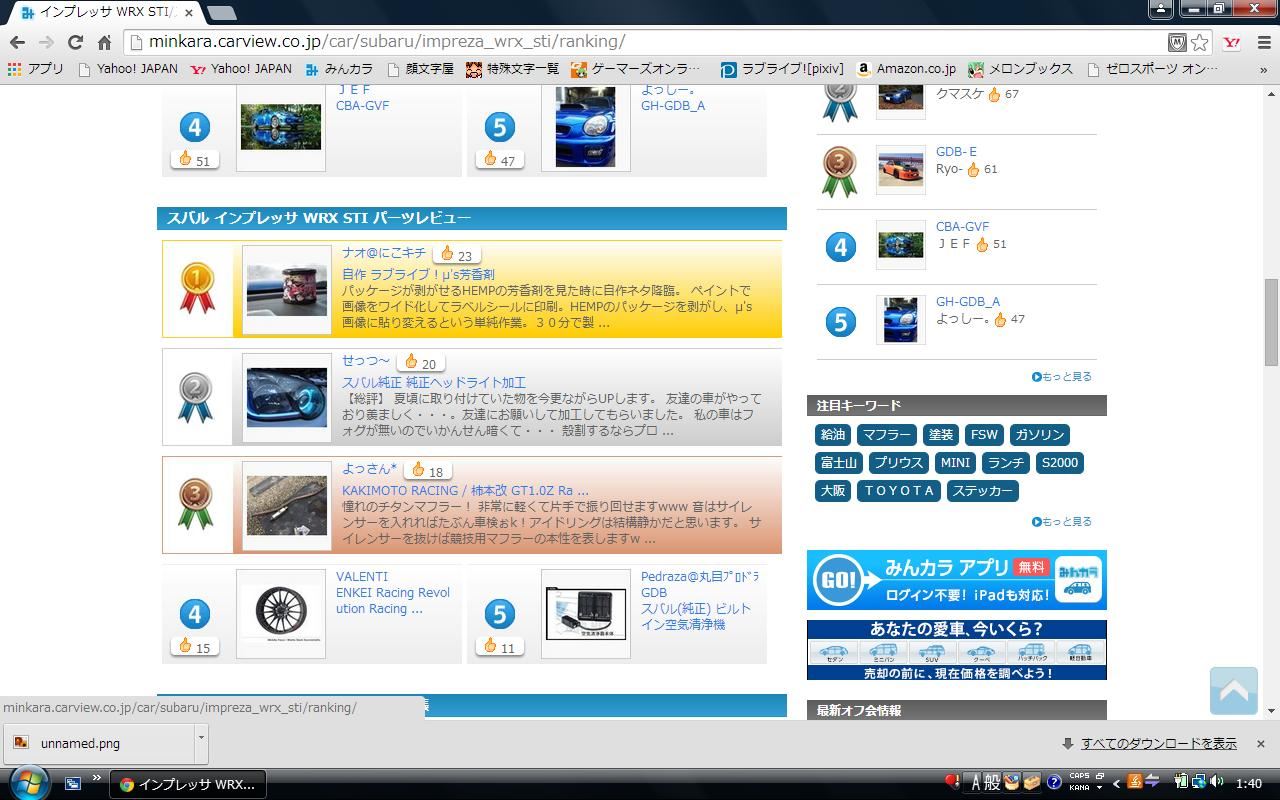Open the muffler thumbnail in rank 3 review
This screenshot has height=800, width=1280.
pyautogui.click(x=286, y=505)
